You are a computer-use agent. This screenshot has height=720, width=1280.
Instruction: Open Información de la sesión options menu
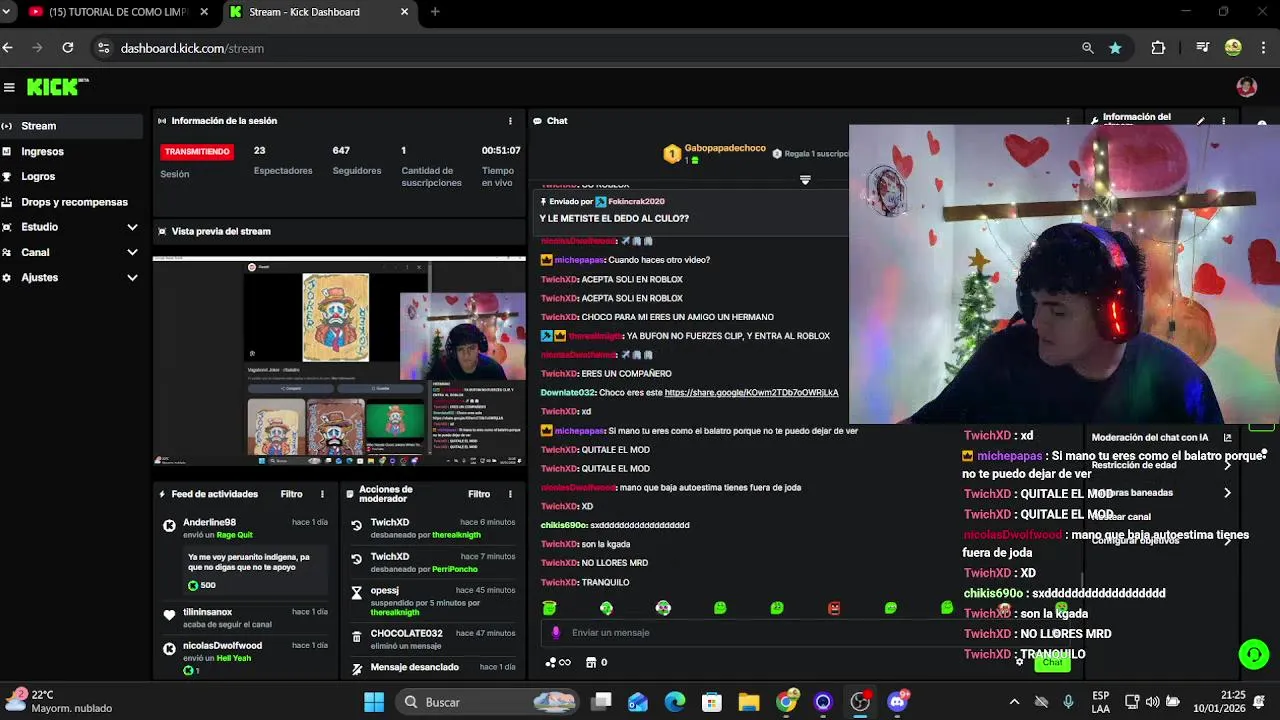(x=510, y=121)
